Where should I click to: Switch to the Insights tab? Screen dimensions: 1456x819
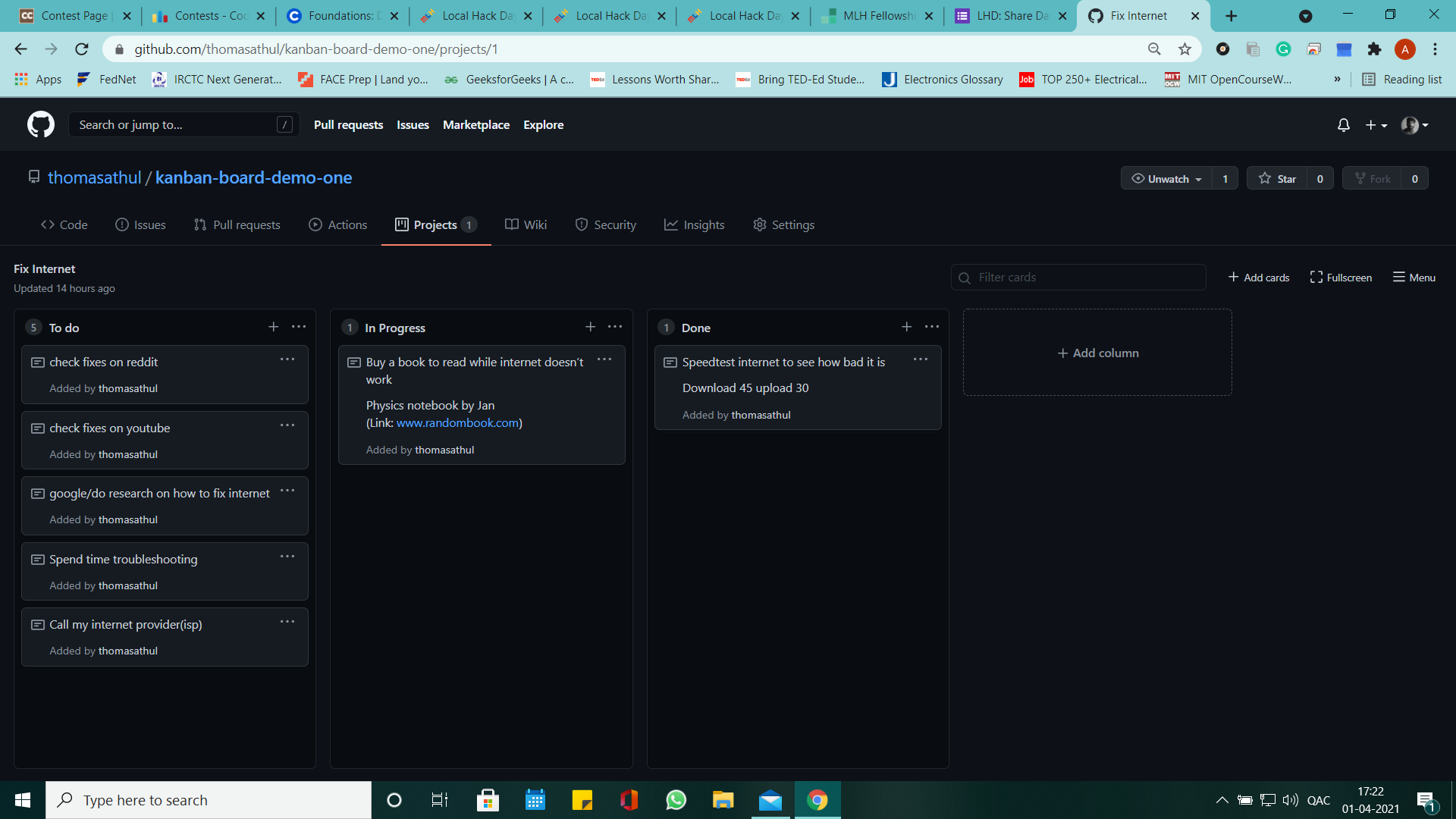(694, 225)
